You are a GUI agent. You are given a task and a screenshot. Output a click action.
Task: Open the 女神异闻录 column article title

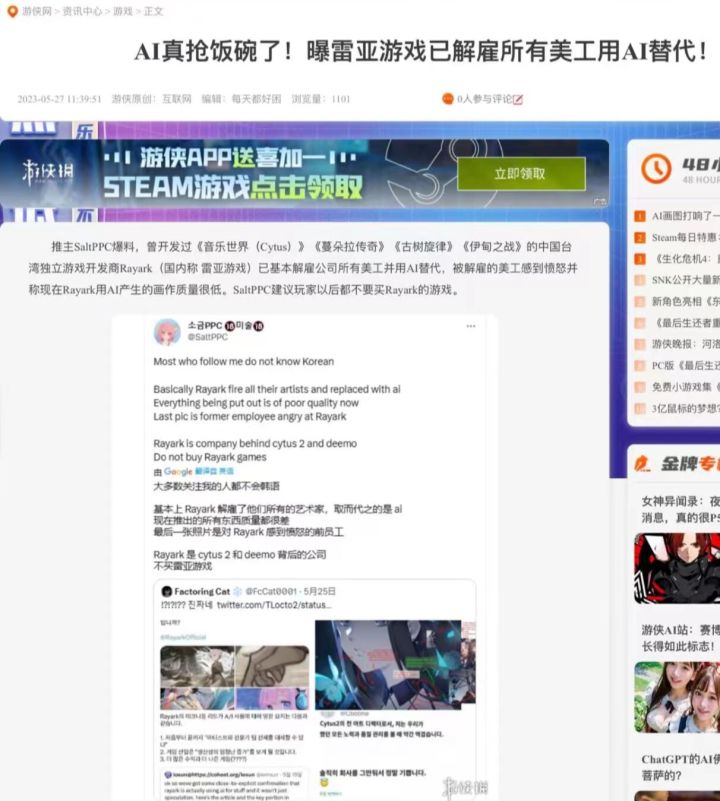681,509
